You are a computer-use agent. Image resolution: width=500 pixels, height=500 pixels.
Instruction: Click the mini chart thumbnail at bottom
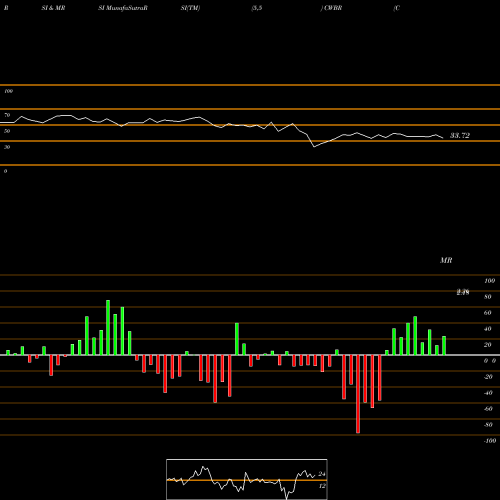(247, 479)
